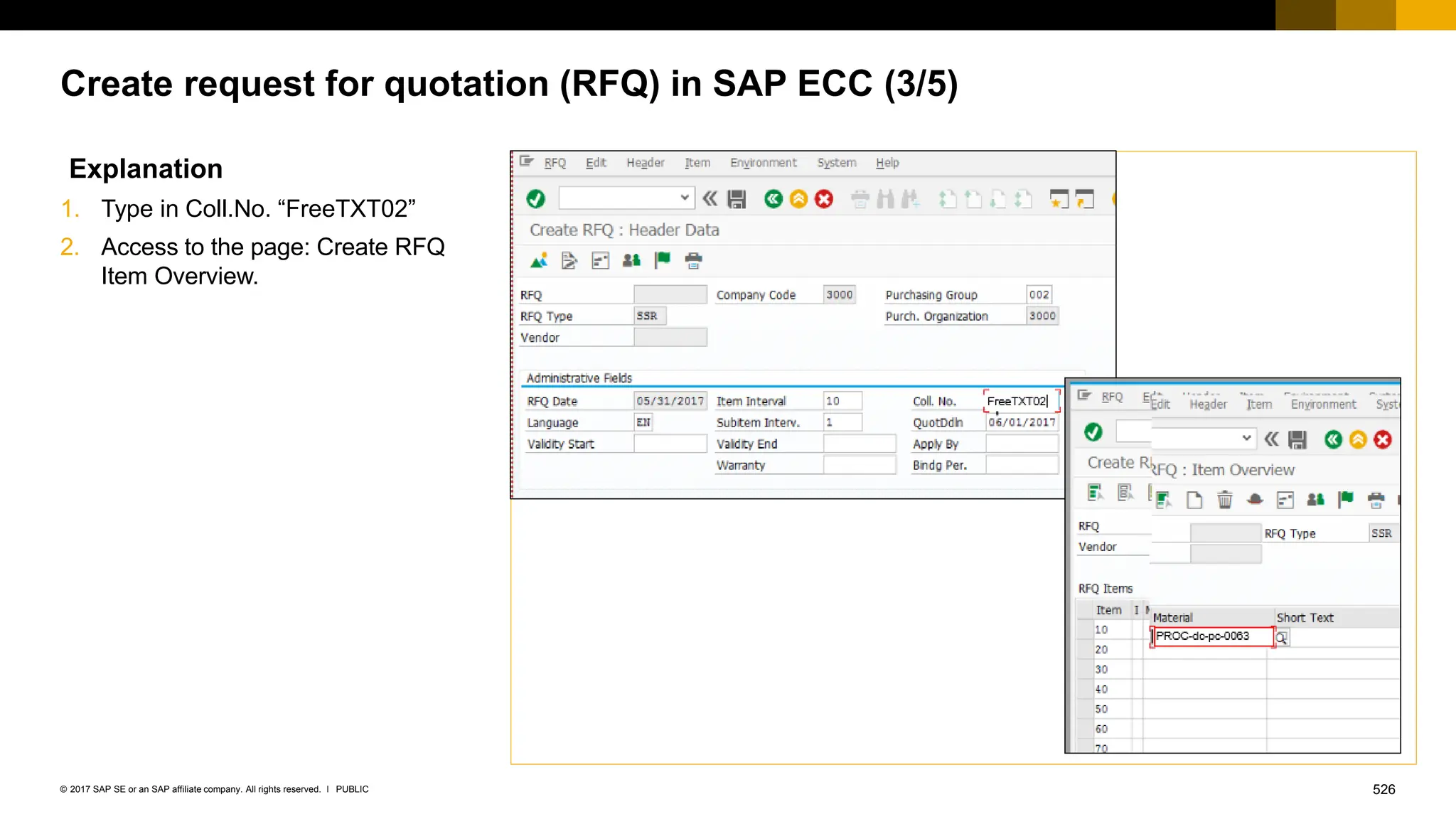Click the green flag icon in Header Data
The image size is (1456, 819).
pos(663,260)
